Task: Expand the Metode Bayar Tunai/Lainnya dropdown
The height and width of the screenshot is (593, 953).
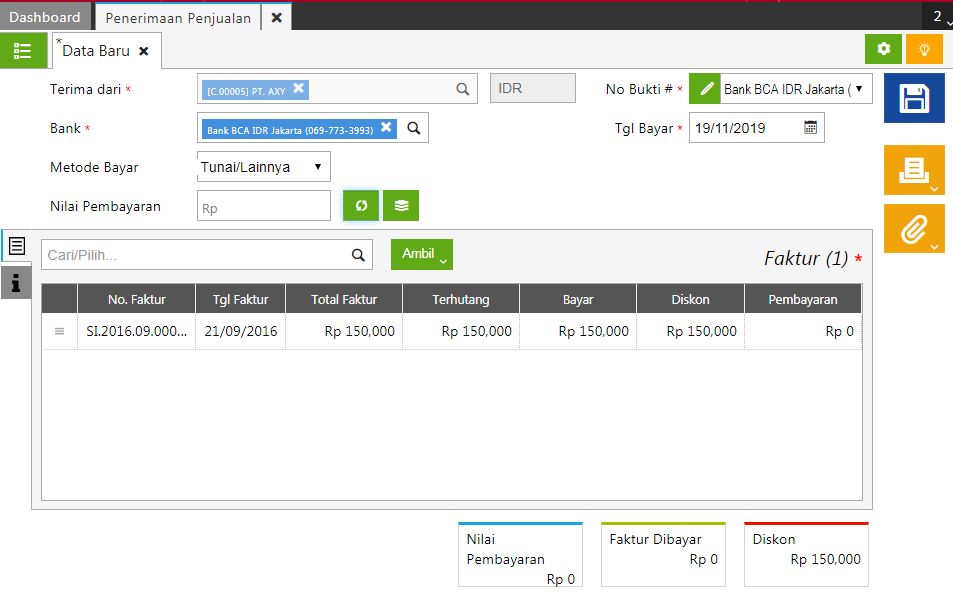Action: click(264, 167)
